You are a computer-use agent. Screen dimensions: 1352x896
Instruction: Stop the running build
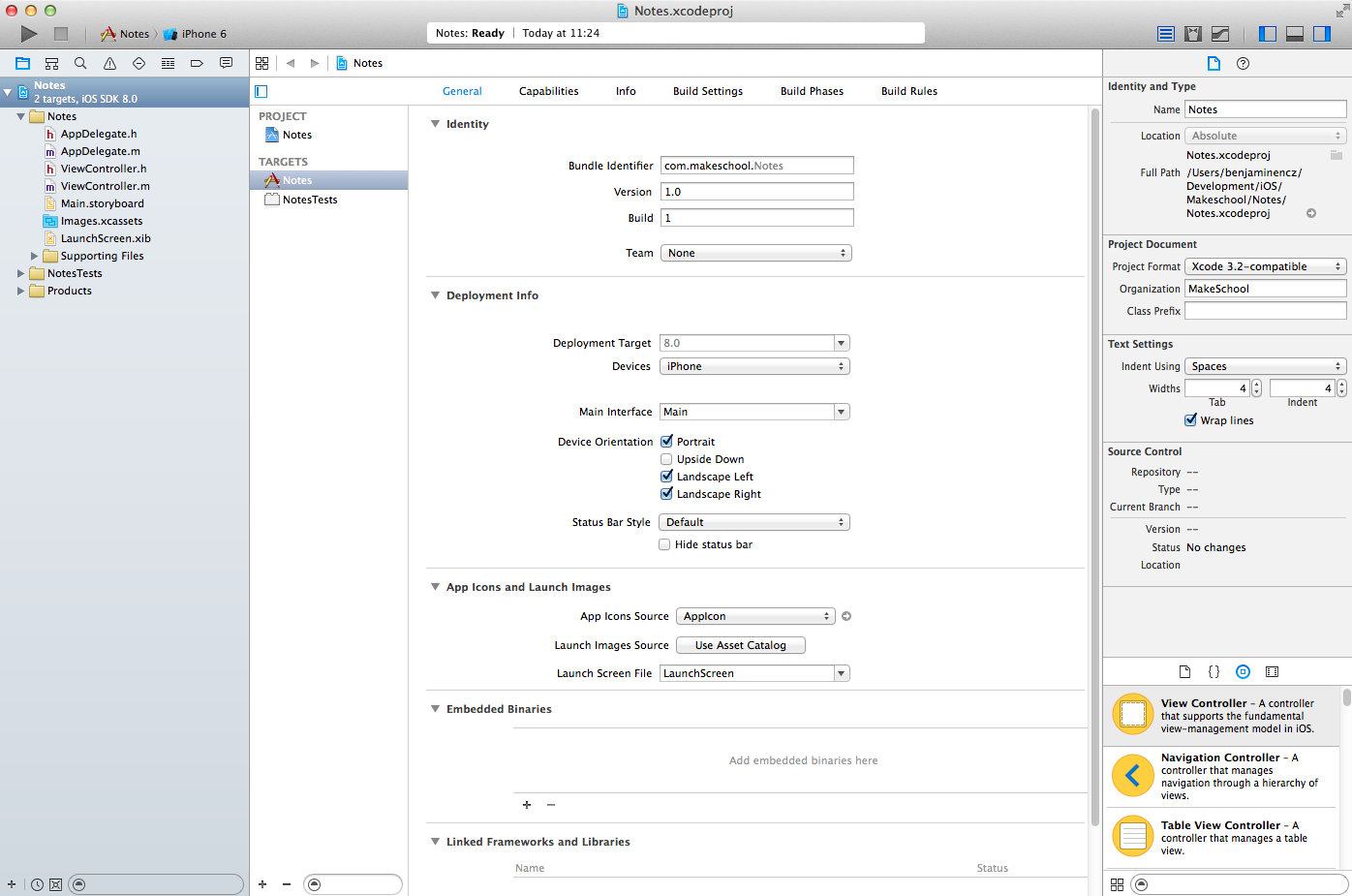click(61, 34)
